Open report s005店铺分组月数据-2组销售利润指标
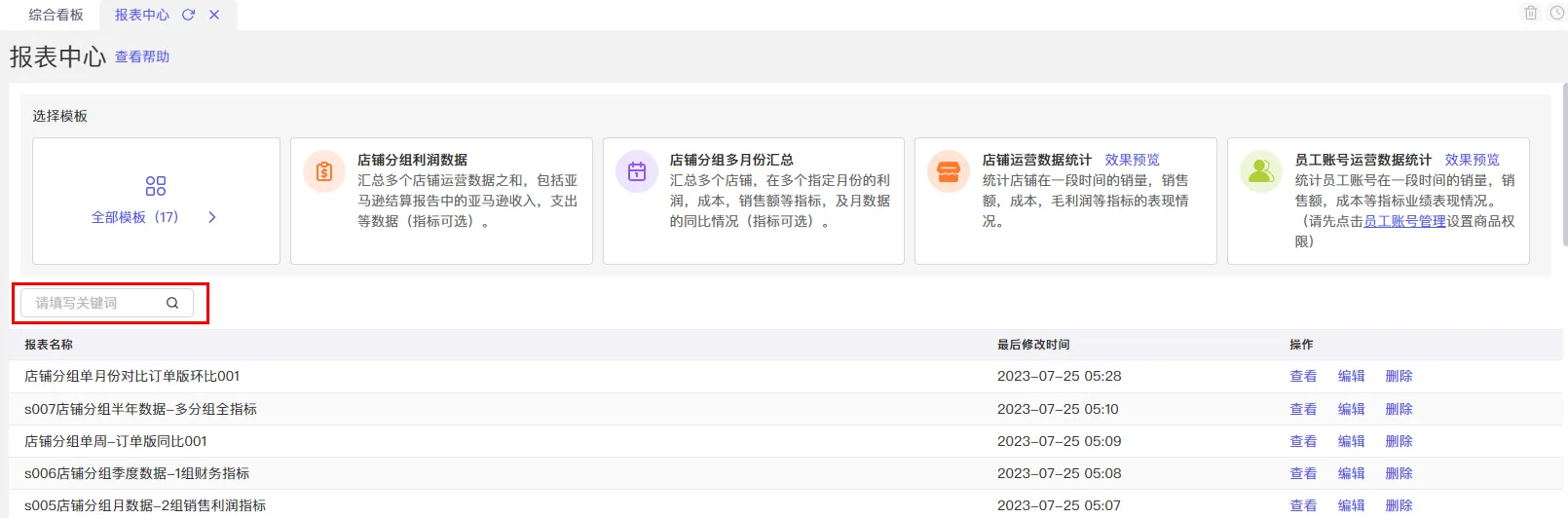 [x=145, y=505]
